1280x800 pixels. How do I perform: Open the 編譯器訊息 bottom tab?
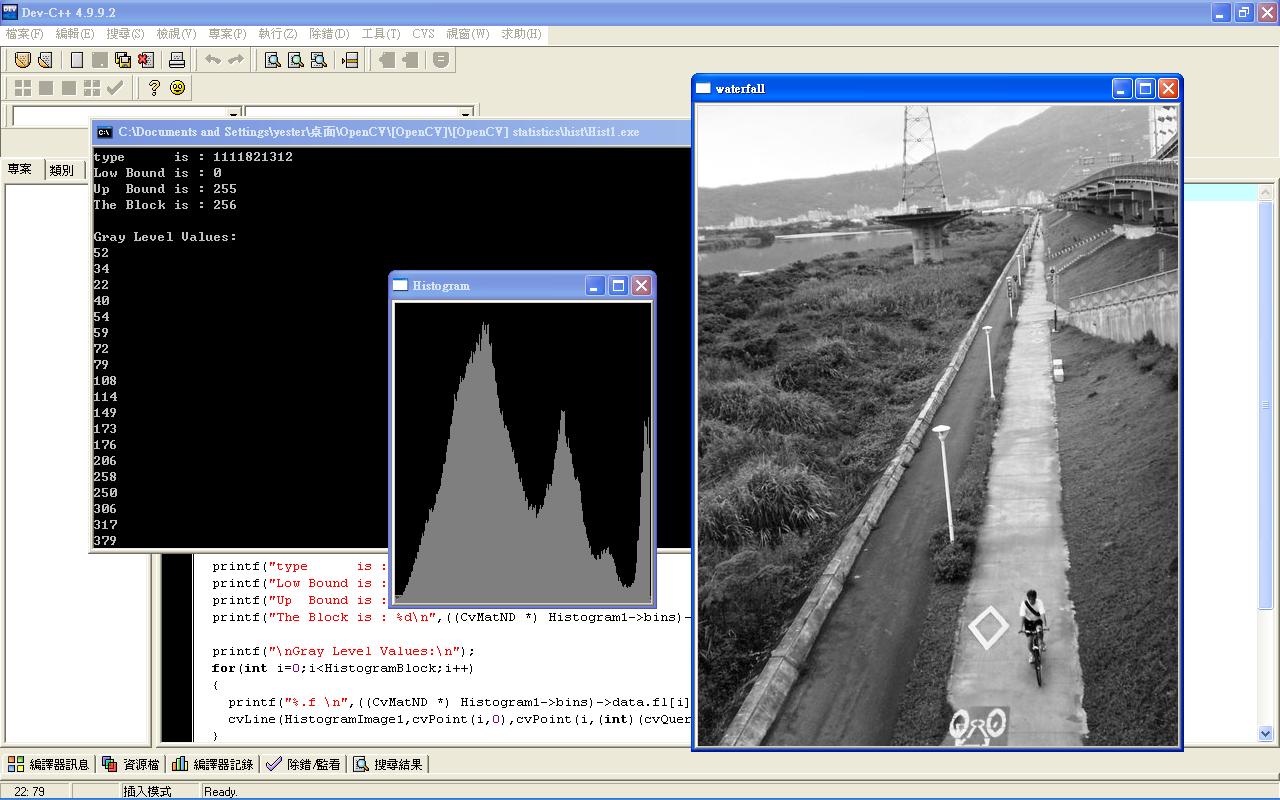(x=49, y=764)
